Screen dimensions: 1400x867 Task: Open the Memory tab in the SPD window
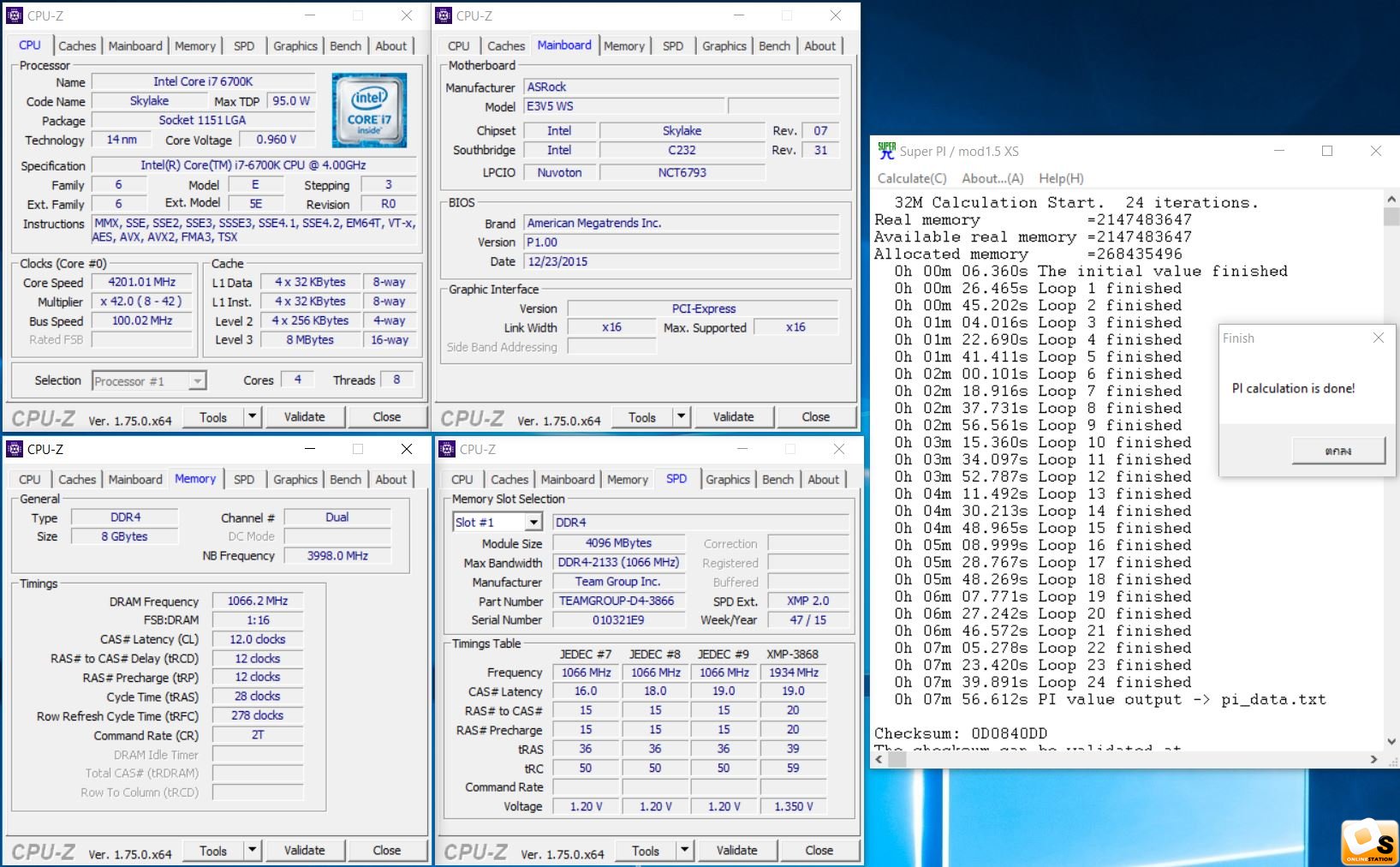click(x=628, y=480)
